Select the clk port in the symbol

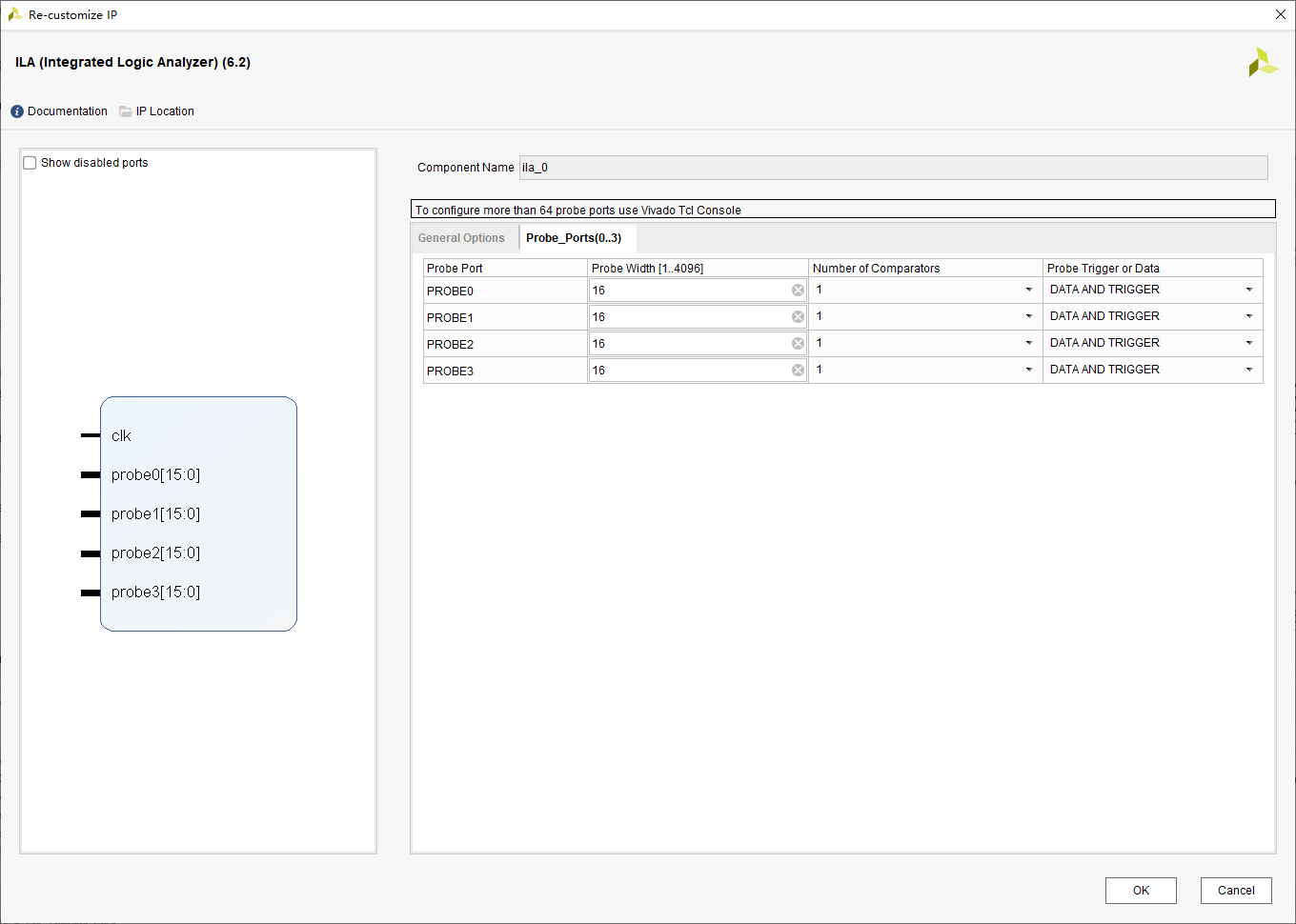click(121, 436)
